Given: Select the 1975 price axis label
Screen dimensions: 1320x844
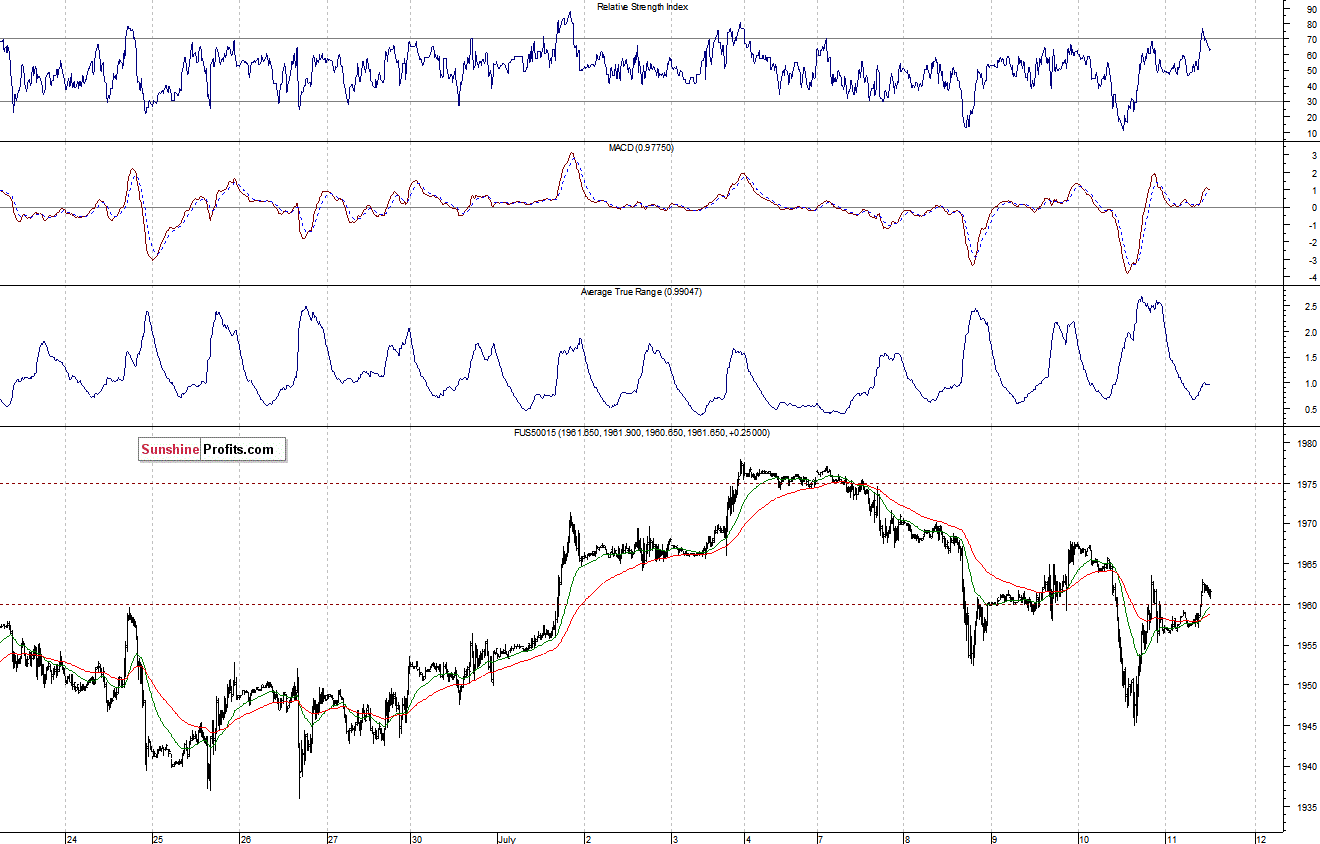Looking at the screenshot, I should click(x=1308, y=483).
